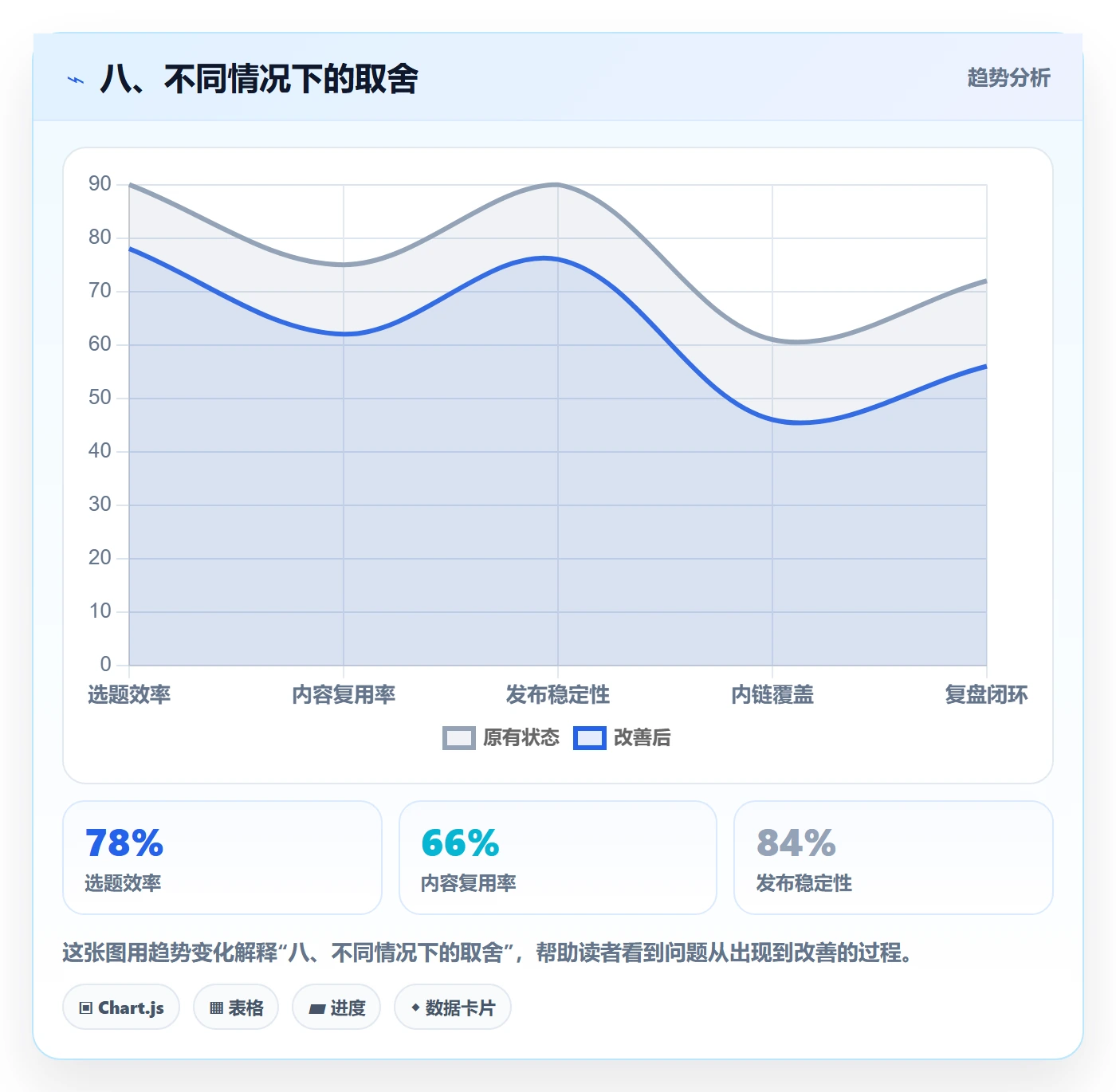
Task: Click the 原有状态 legend label
Action: 521,738
